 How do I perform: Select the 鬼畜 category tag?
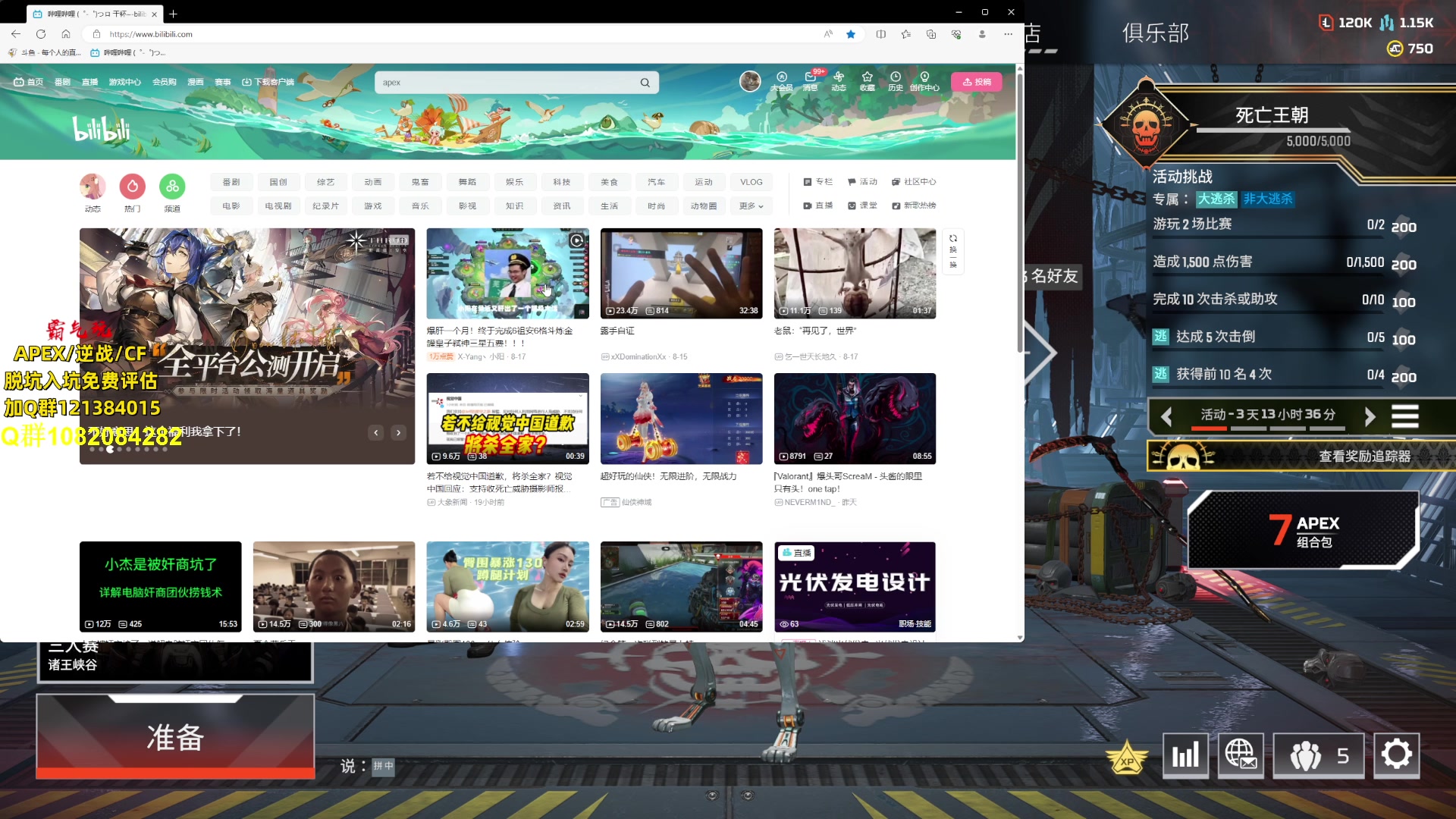coord(420,182)
